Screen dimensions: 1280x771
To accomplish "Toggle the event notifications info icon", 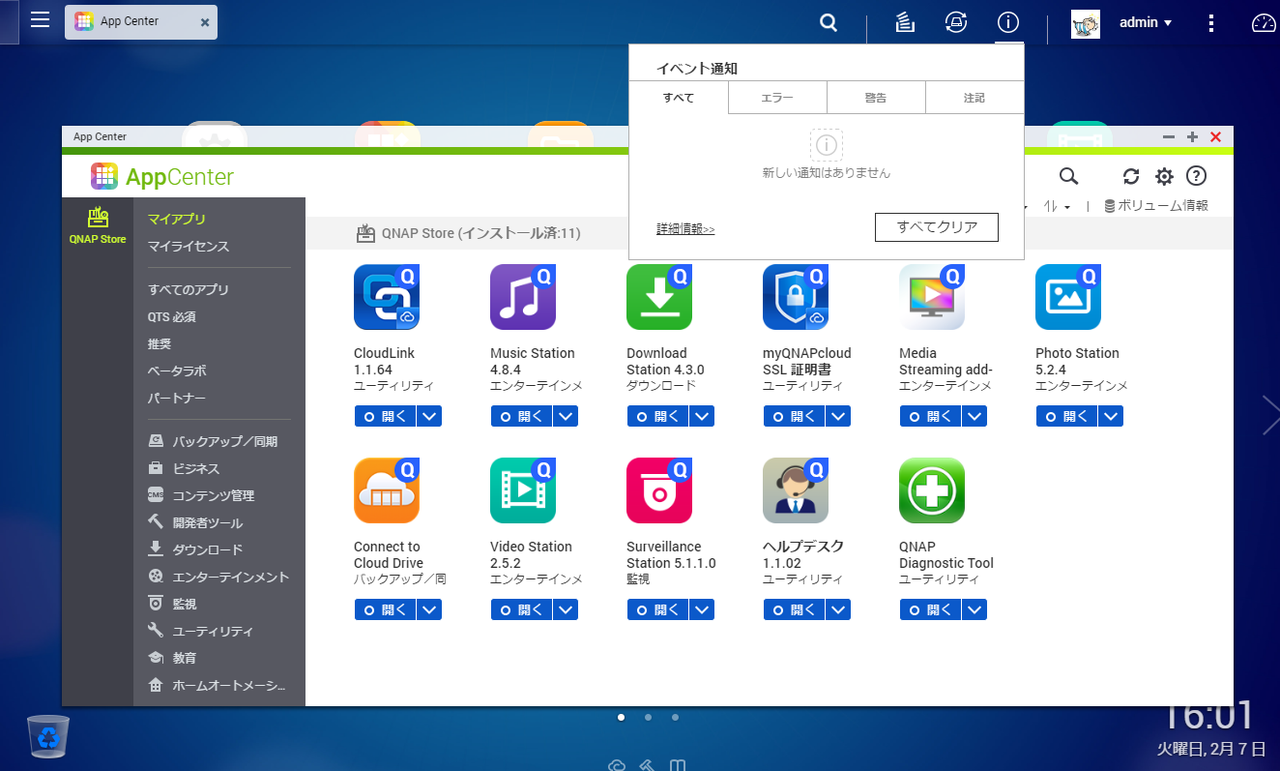I will click(1008, 22).
